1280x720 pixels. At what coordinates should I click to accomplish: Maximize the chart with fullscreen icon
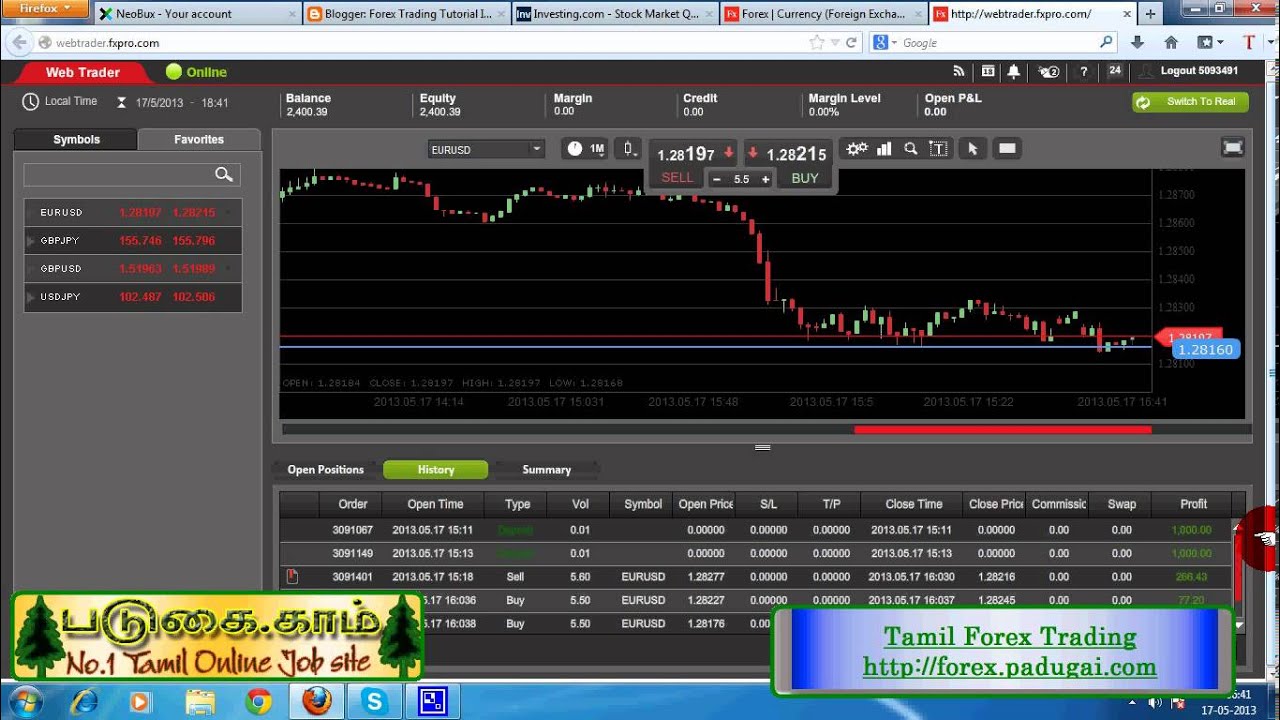click(x=1233, y=148)
